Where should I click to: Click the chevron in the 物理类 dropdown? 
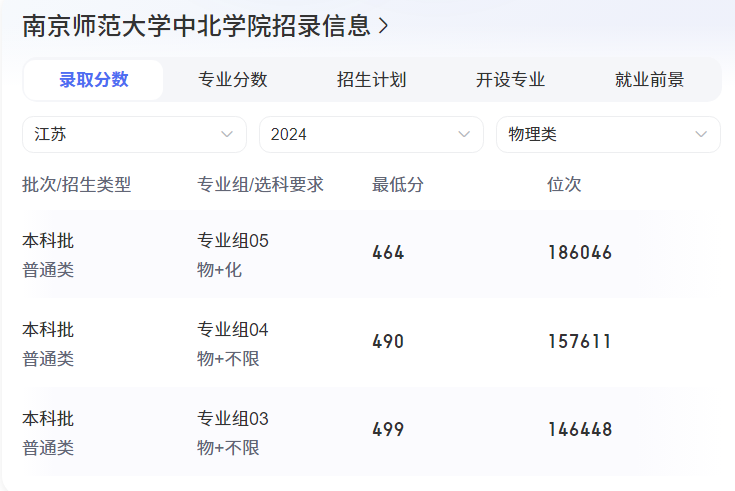pyautogui.click(x=701, y=135)
